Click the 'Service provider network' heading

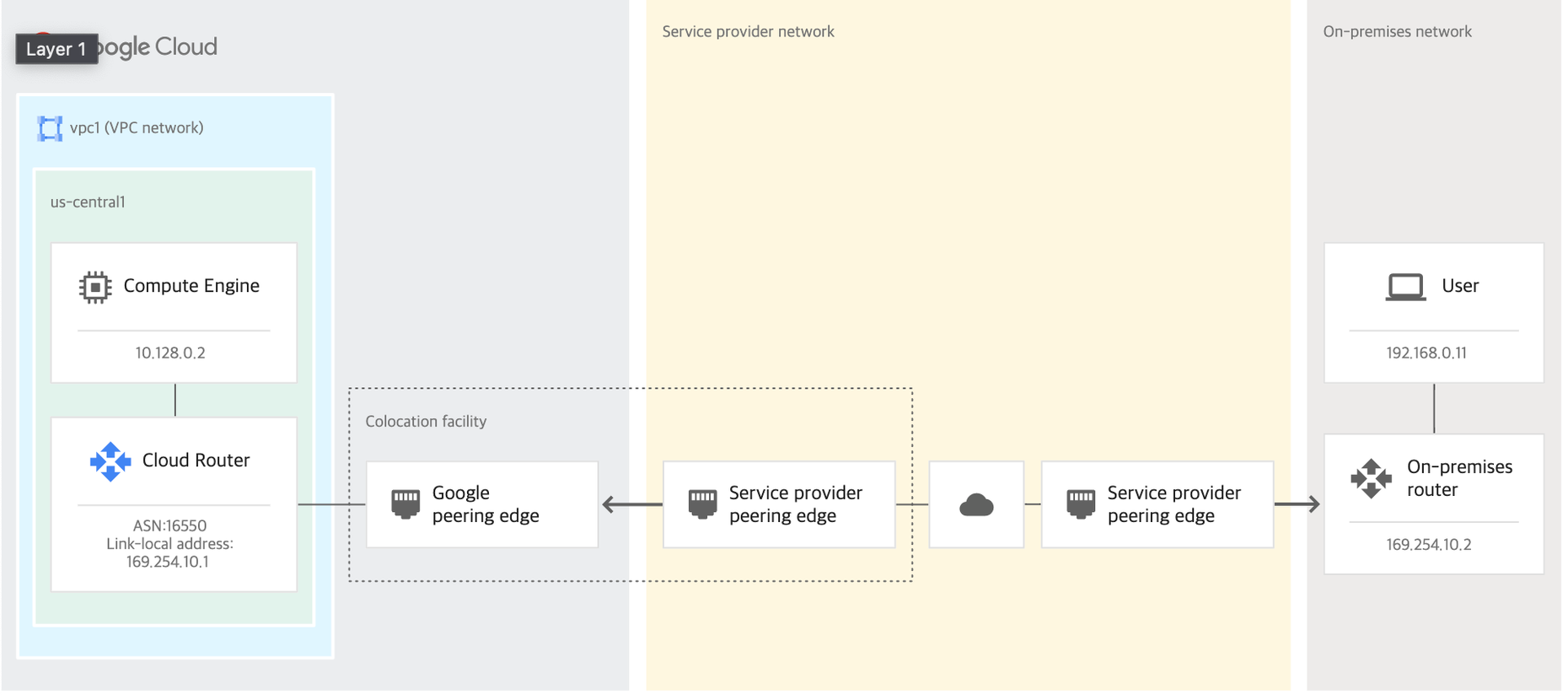748,32
